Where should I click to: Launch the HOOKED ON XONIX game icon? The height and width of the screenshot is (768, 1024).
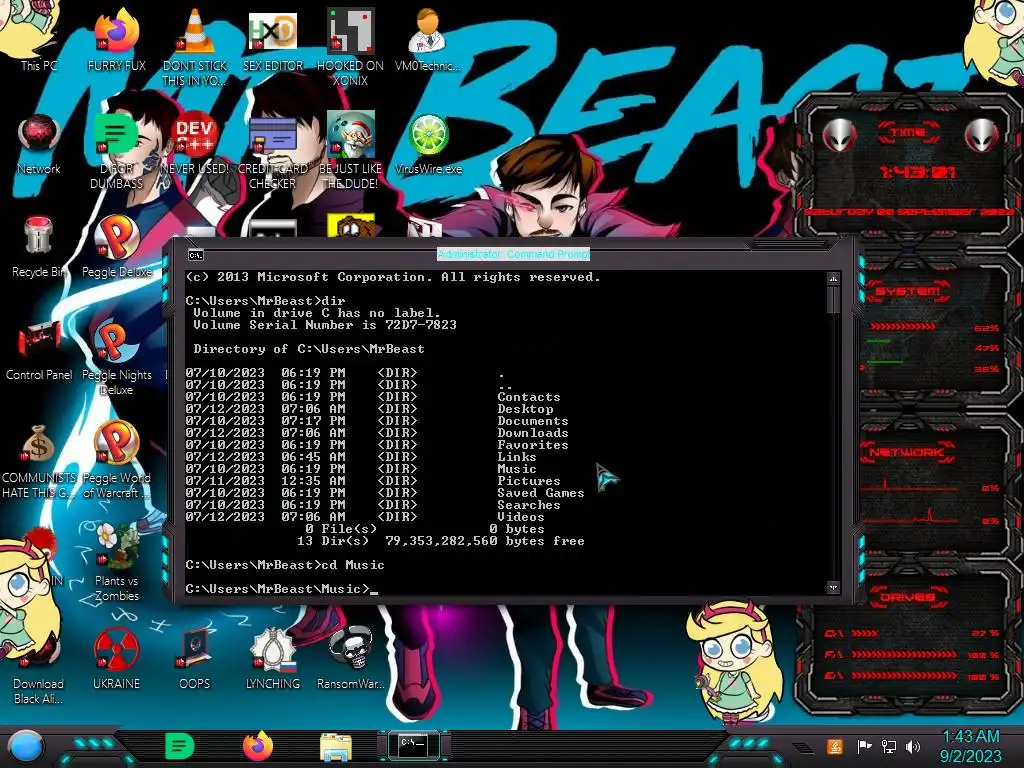(x=351, y=46)
